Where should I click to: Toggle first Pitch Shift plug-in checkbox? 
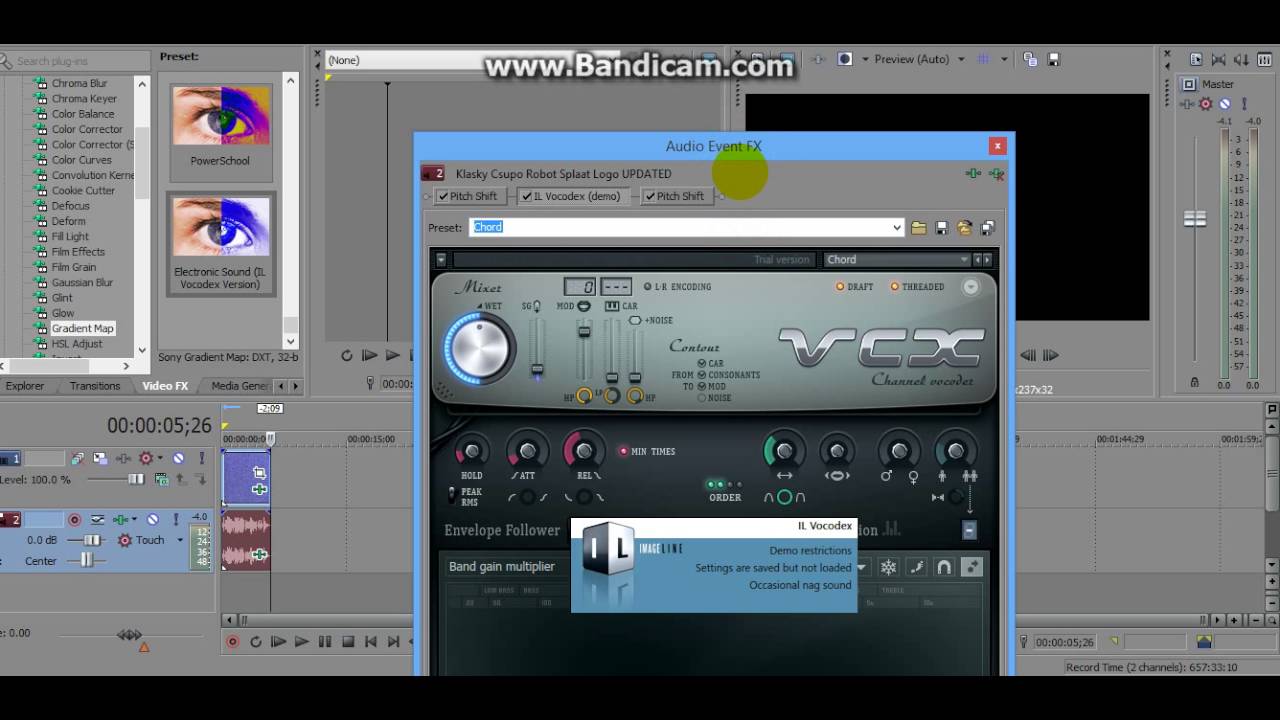pos(443,197)
